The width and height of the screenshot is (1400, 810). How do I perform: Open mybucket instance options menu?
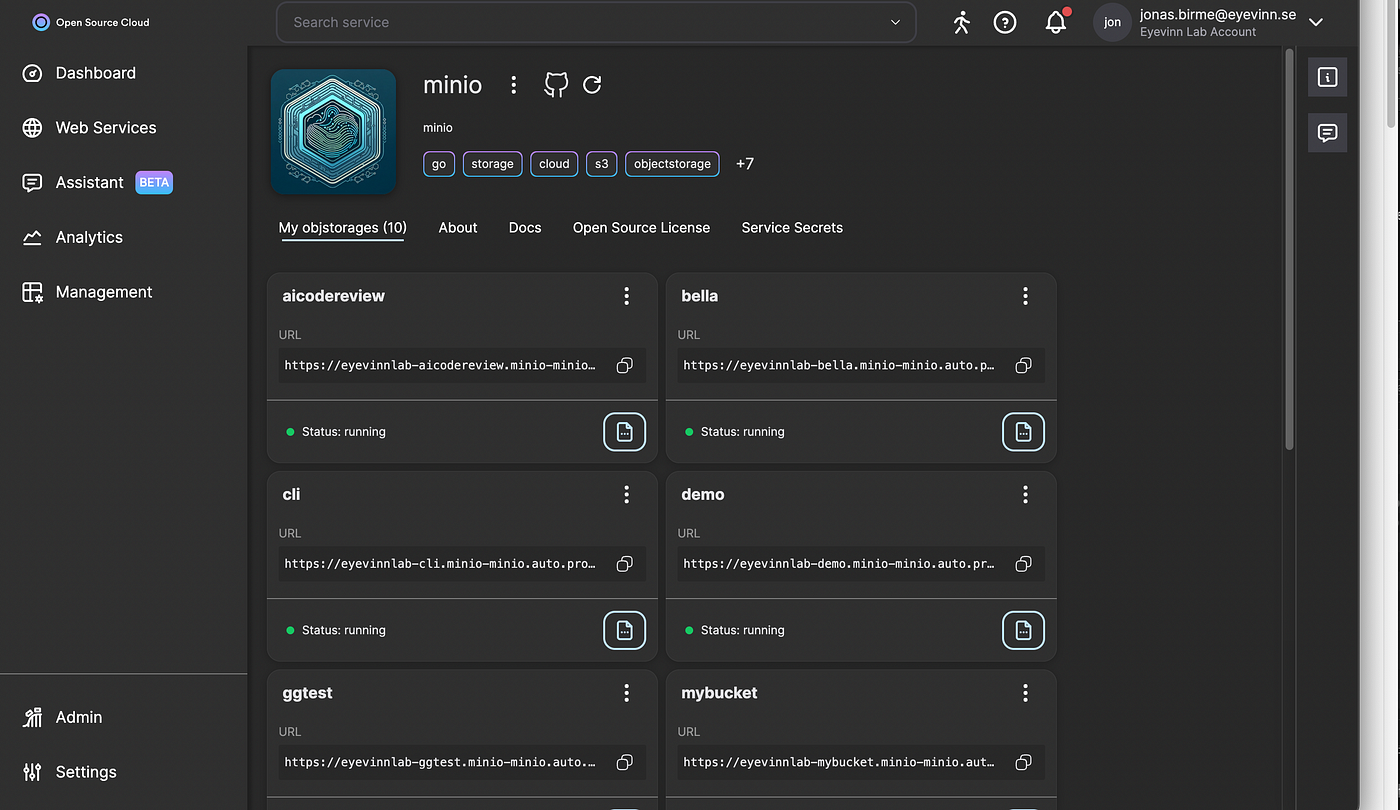1025,693
